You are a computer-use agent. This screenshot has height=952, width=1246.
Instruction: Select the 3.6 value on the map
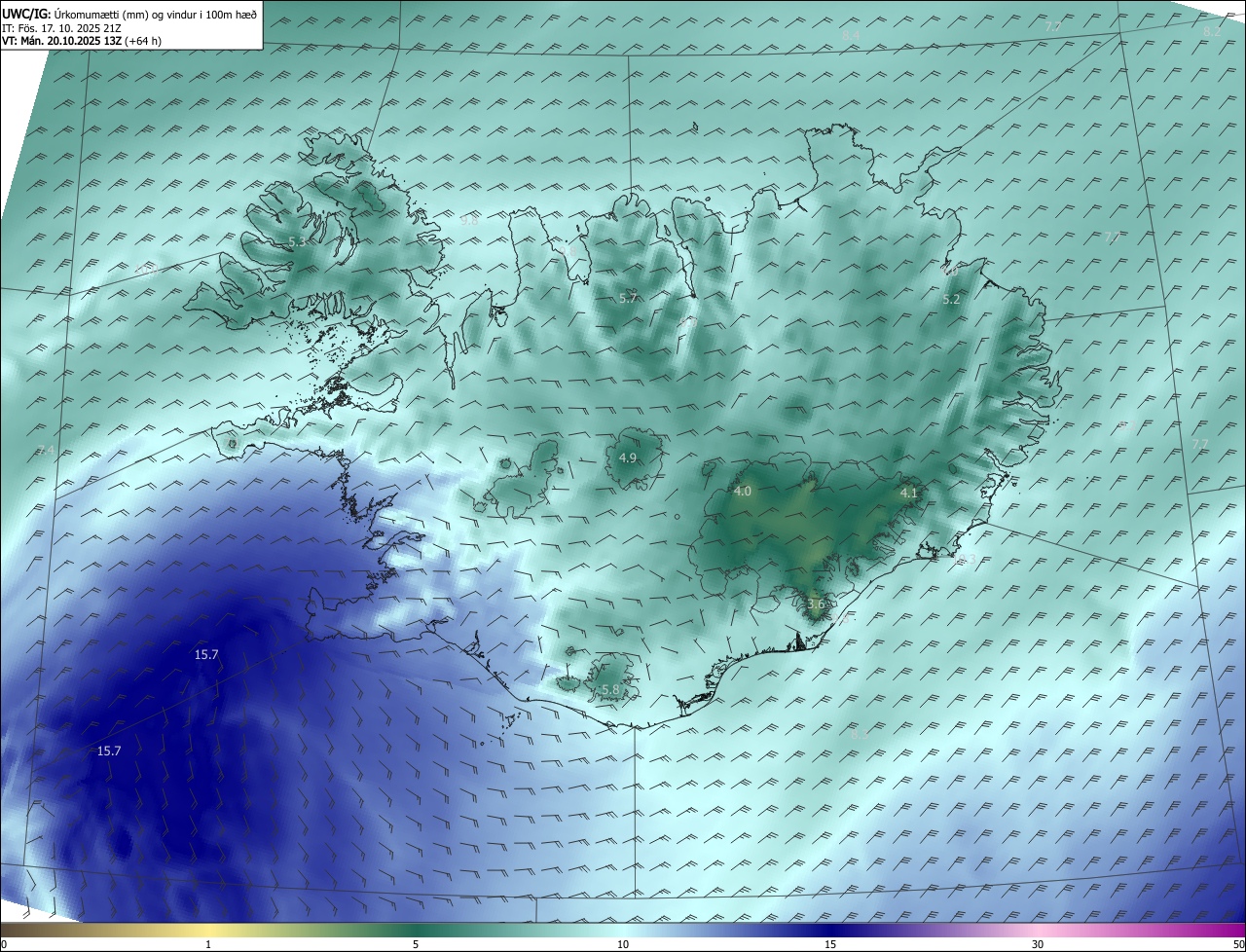816,604
